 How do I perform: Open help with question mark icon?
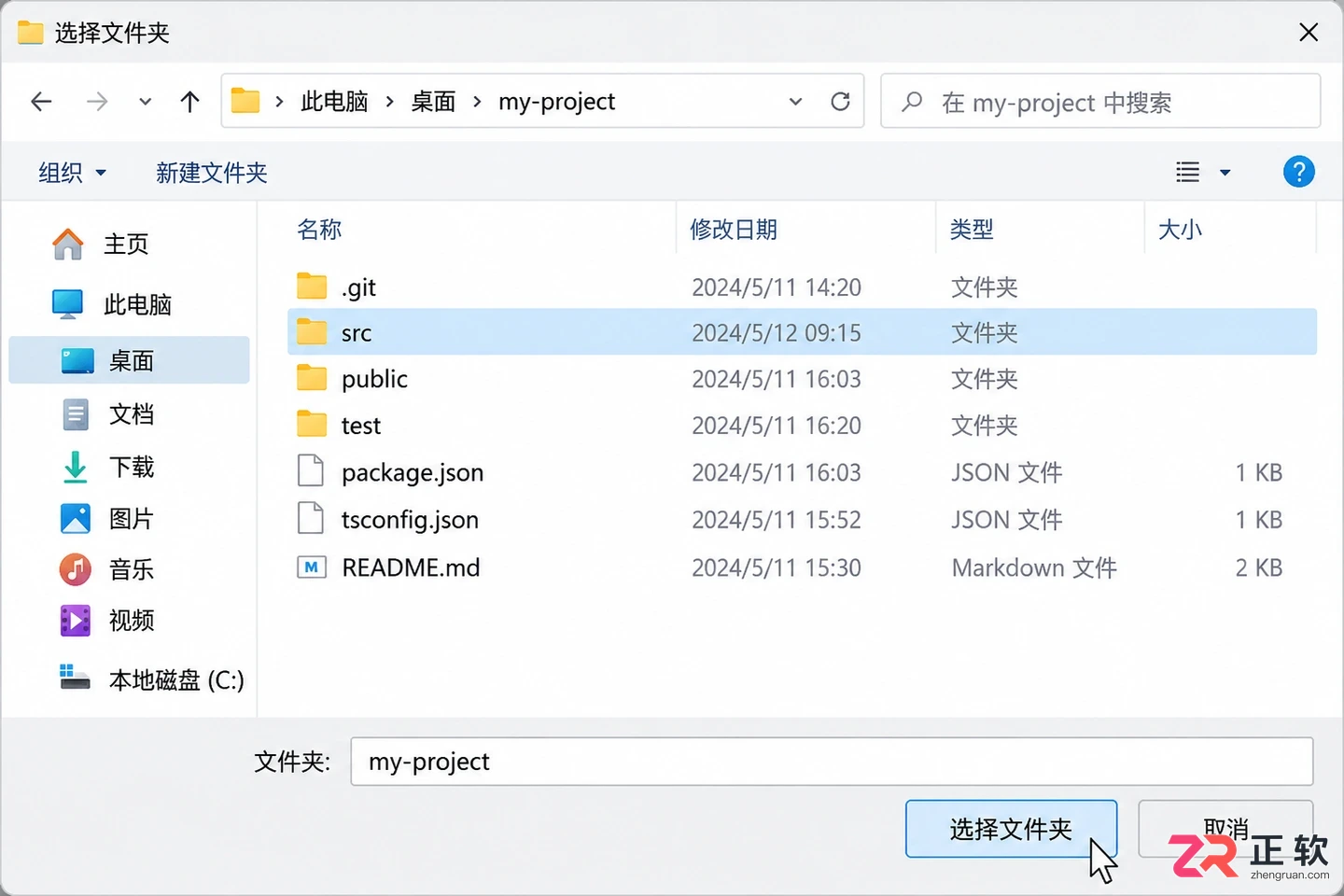[x=1298, y=172]
